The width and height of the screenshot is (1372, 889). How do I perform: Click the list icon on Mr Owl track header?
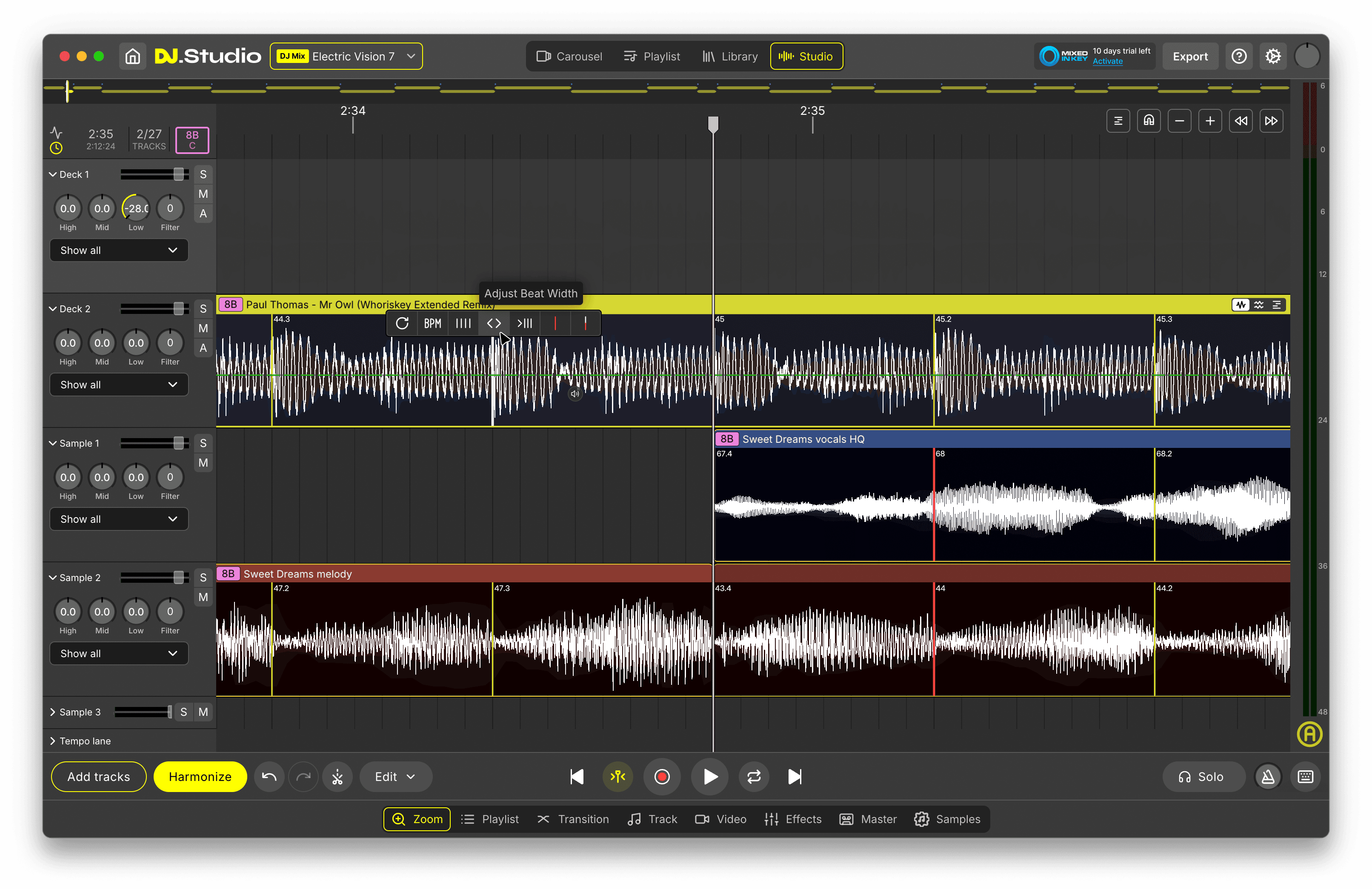pyautogui.click(x=1277, y=305)
